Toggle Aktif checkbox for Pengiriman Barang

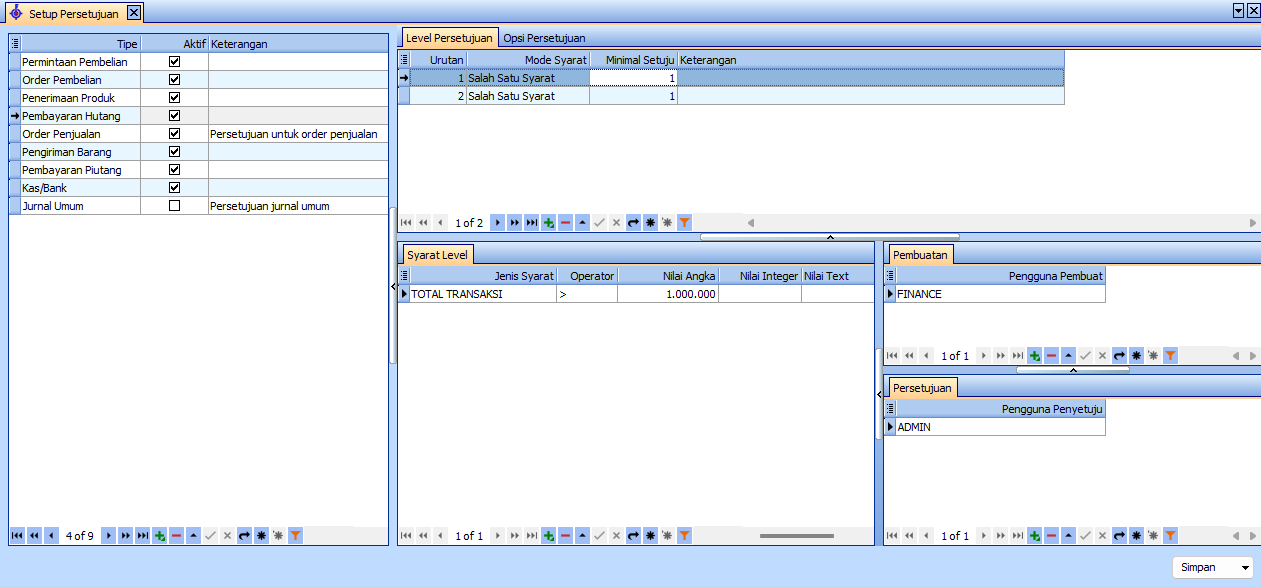click(x=174, y=152)
